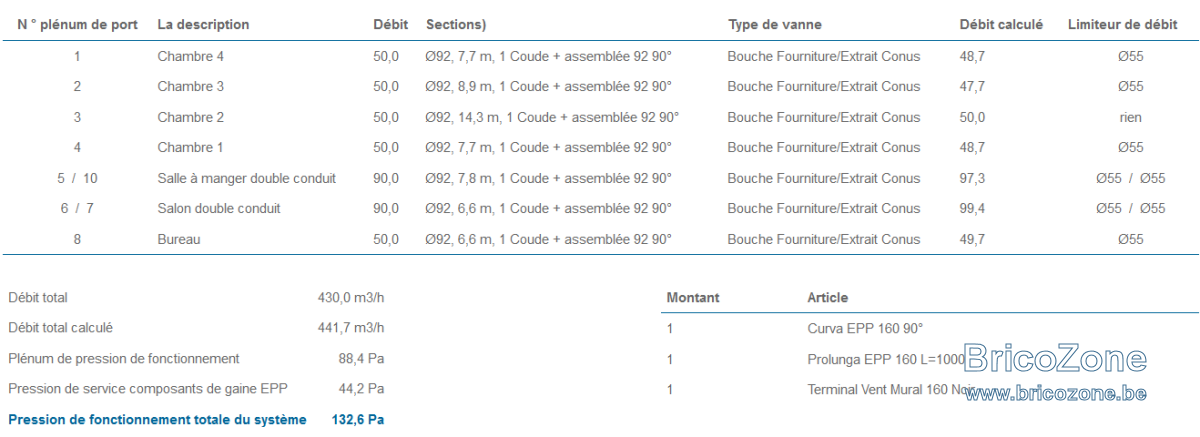Screen dimensions: 1200x437
Task: Click the 'Débit calculé' column header
Action: [1001, 24]
